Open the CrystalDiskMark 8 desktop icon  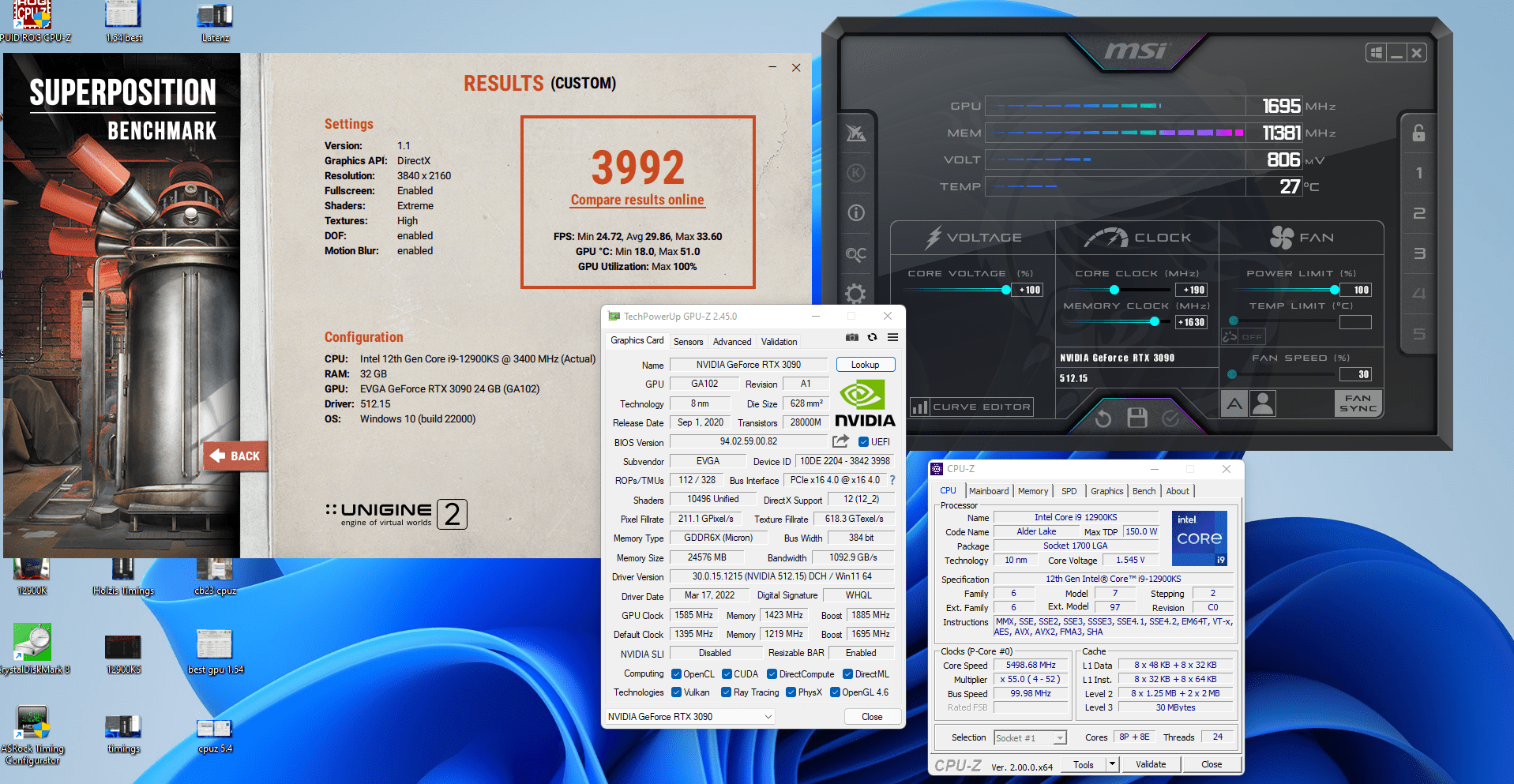(32, 649)
